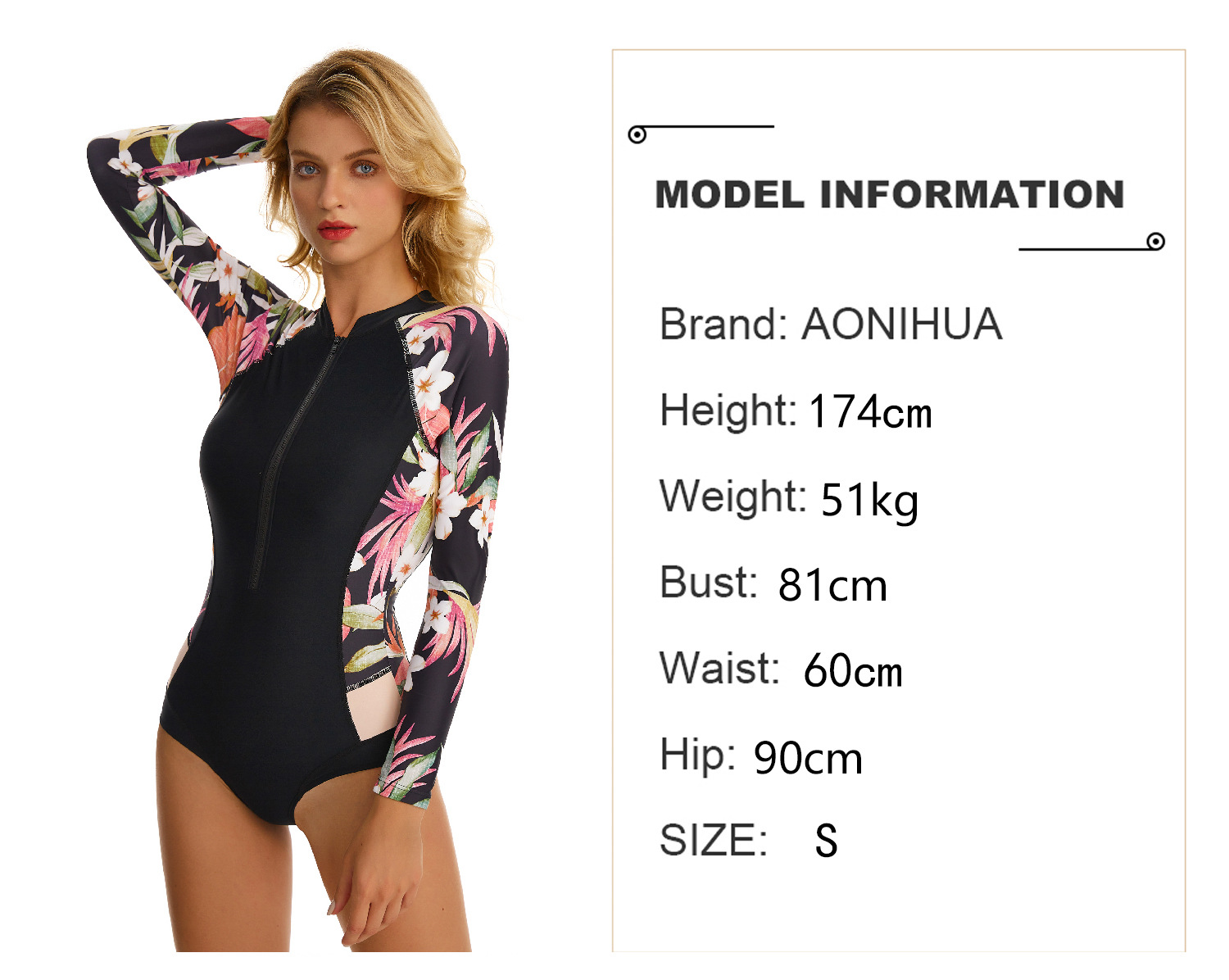Click the 51kg weight value
The image size is (1229, 980).
pyautogui.click(x=869, y=501)
